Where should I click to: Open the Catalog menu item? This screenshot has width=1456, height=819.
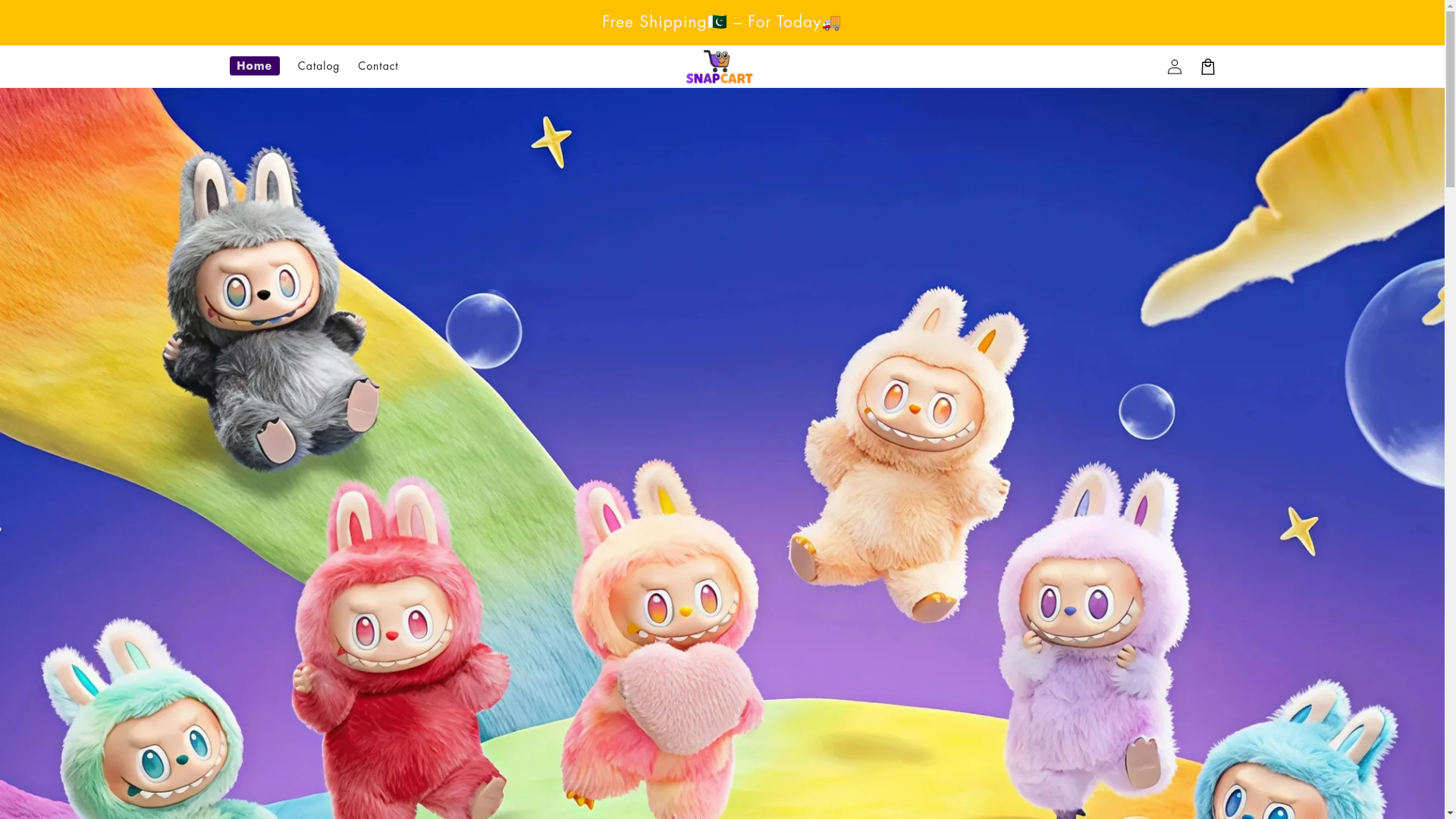click(x=318, y=66)
